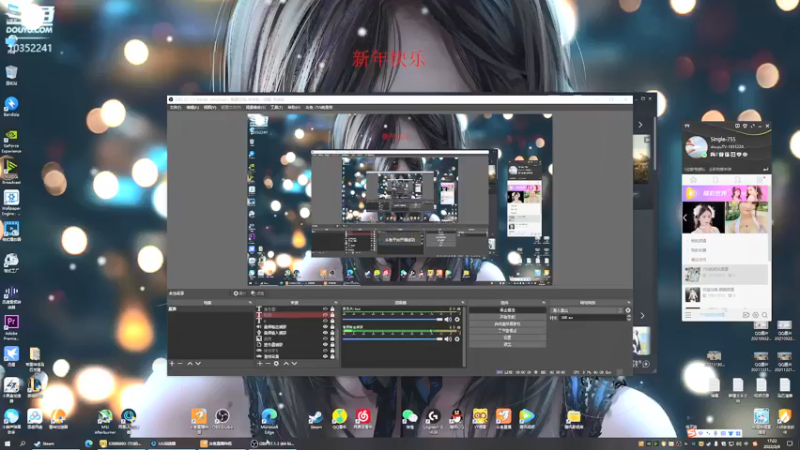800x450 pixels.
Task: Move scene down in the Scenes panel
Action: [198, 364]
